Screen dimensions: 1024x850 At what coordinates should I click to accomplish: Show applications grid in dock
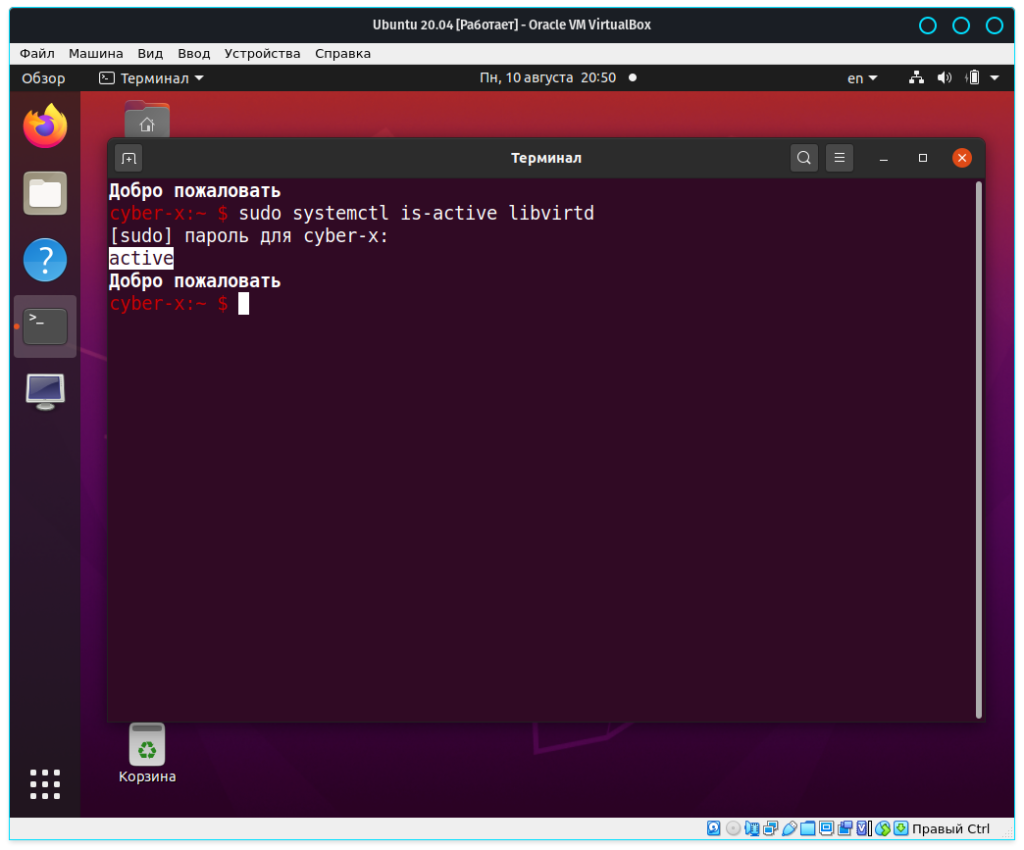pos(45,783)
